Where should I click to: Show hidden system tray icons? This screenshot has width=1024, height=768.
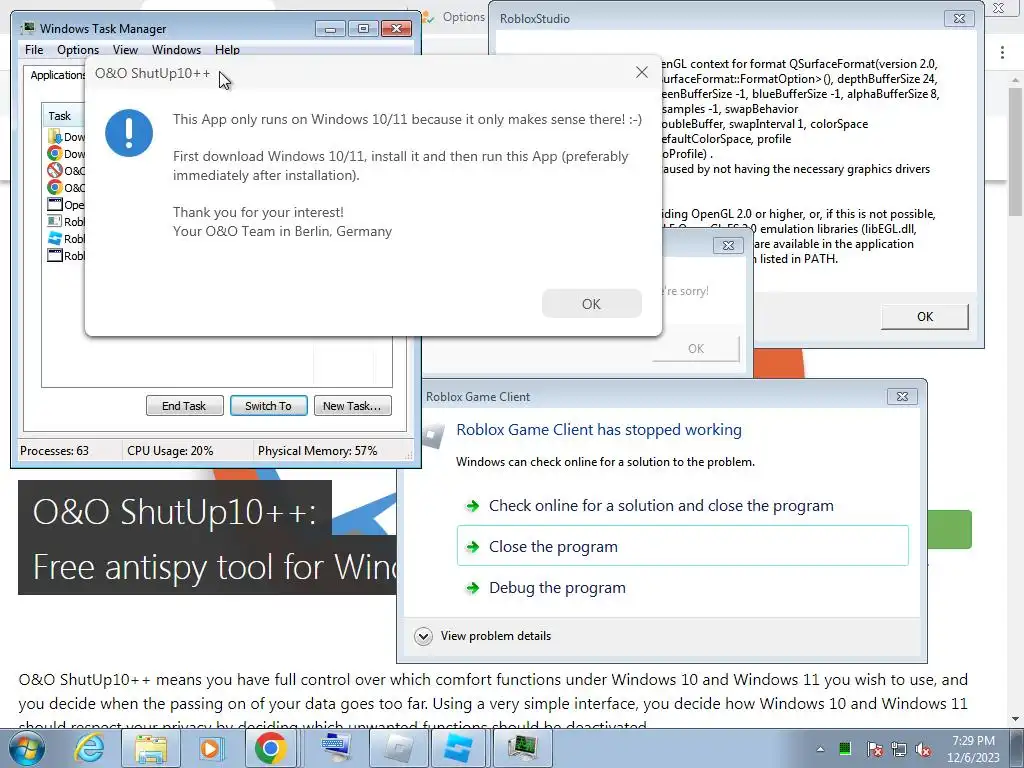pyautogui.click(x=820, y=749)
